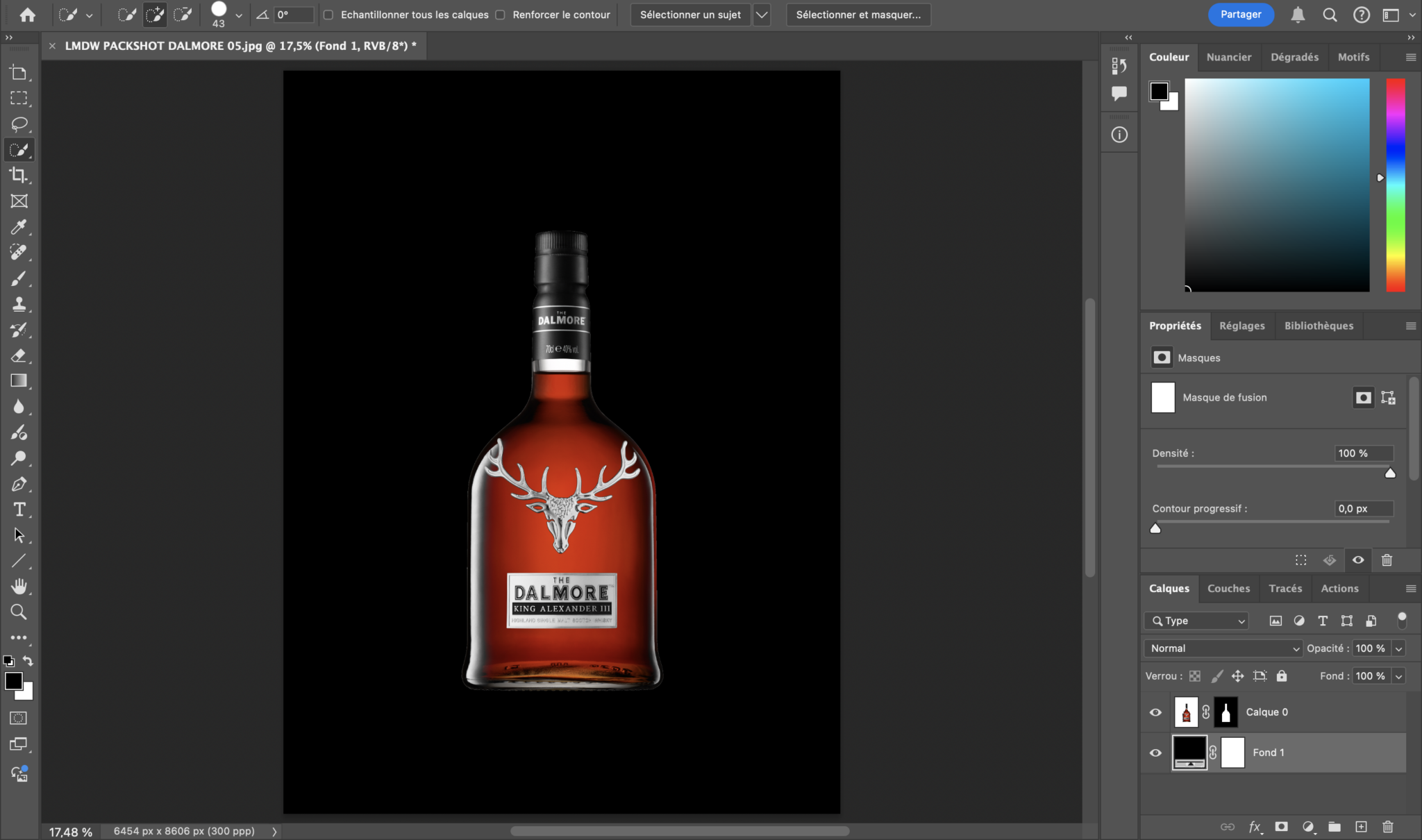Add layer mask in Calques panel

pos(1281,826)
